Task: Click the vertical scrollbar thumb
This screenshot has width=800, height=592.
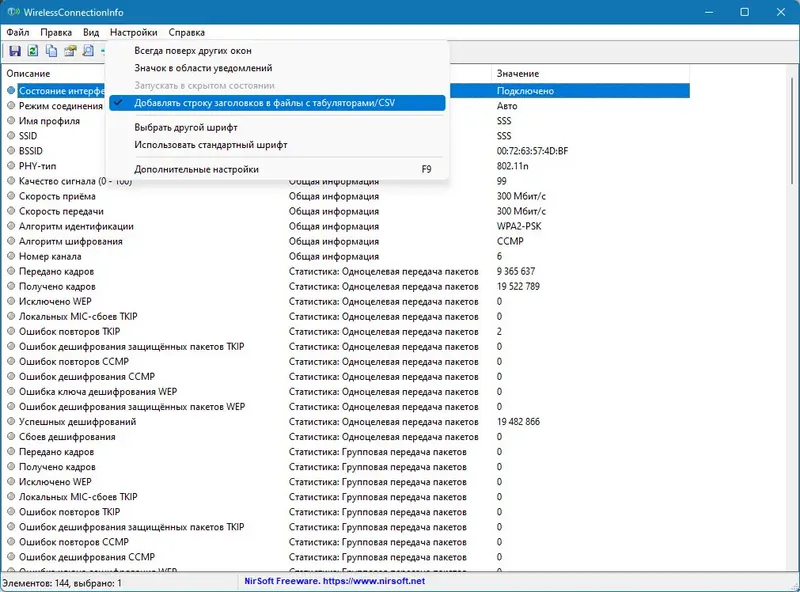Action: coord(792,130)
